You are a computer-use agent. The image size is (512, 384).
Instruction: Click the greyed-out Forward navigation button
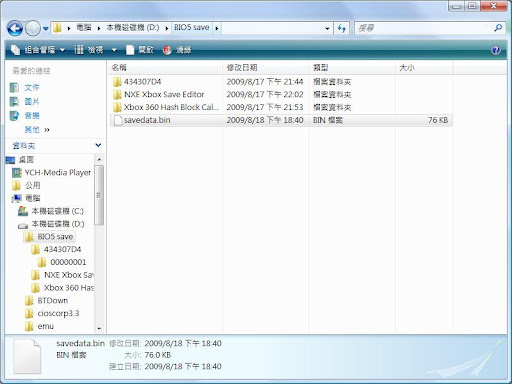[33, 28]
